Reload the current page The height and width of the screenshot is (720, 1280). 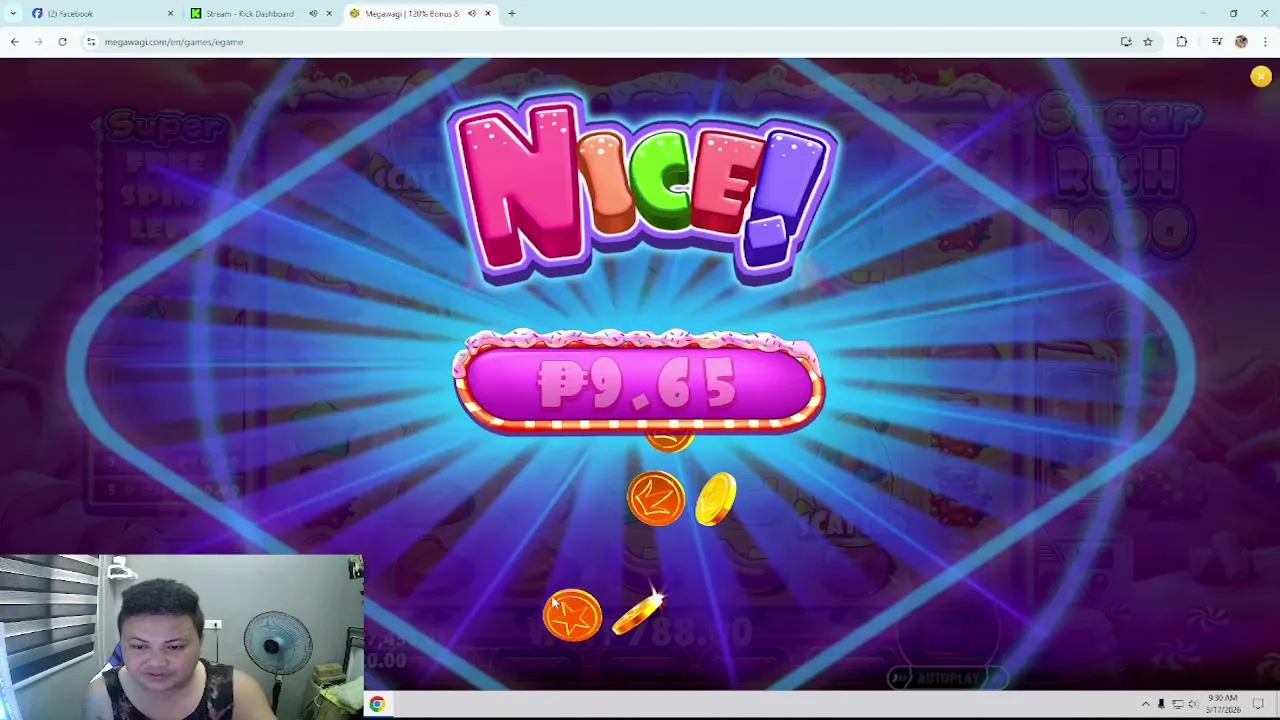[x=62, y=42]
